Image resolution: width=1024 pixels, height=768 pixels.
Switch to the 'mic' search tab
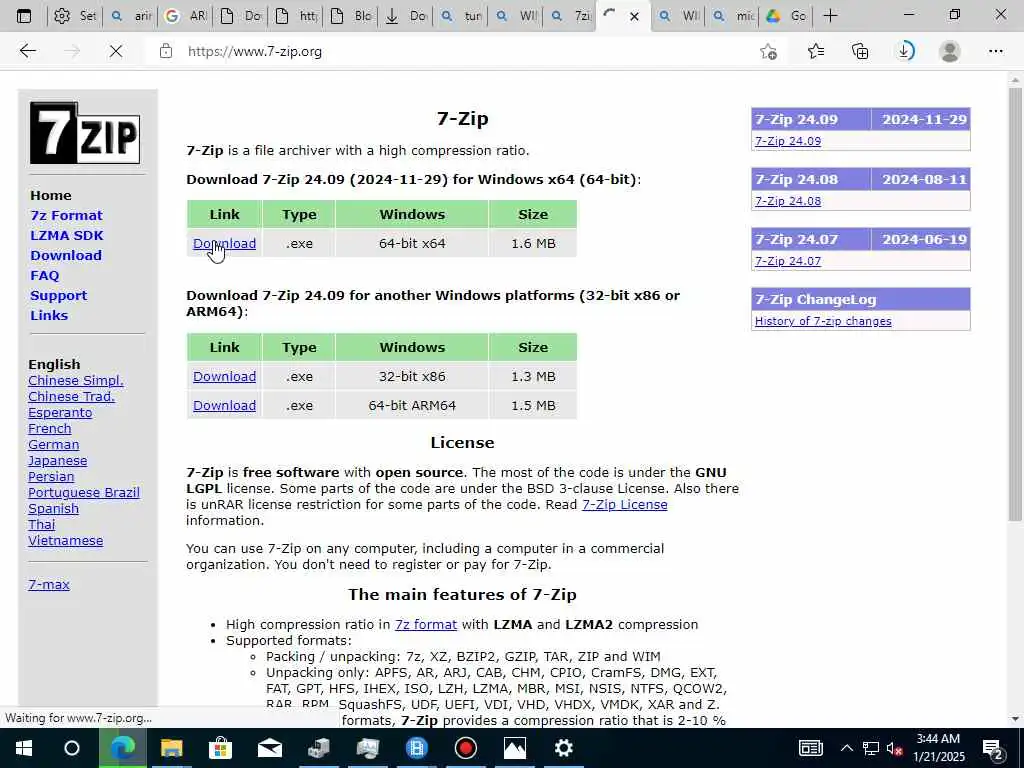pos(733,16)
